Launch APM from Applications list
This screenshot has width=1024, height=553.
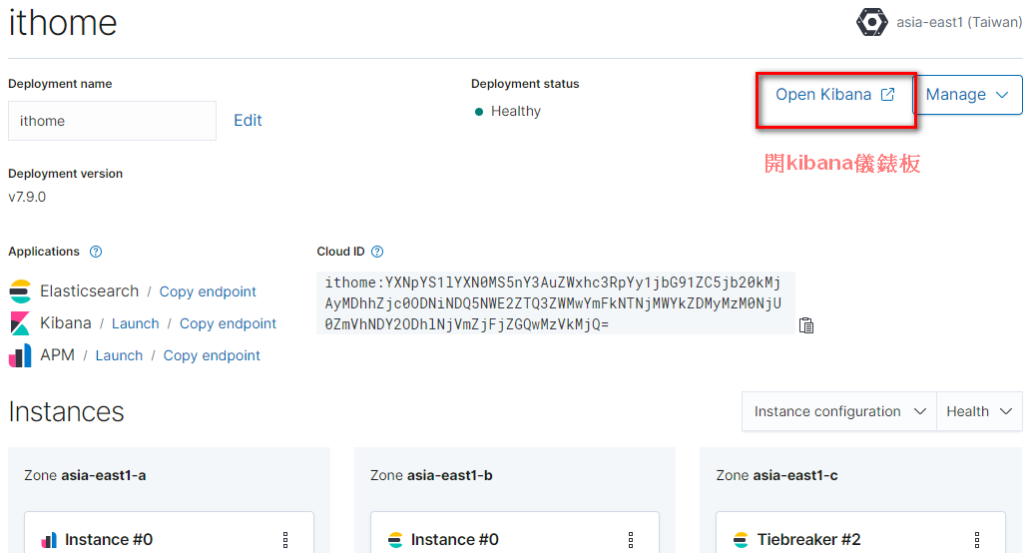(119, 355)
